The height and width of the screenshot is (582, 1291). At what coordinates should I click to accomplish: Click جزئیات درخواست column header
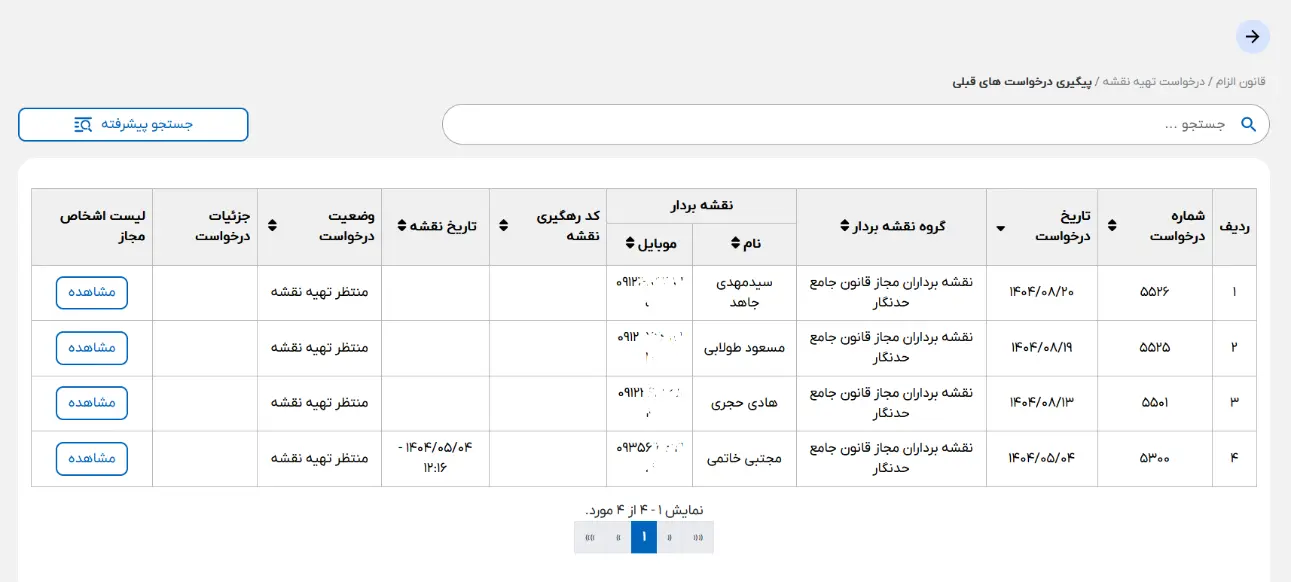[205, 226]
